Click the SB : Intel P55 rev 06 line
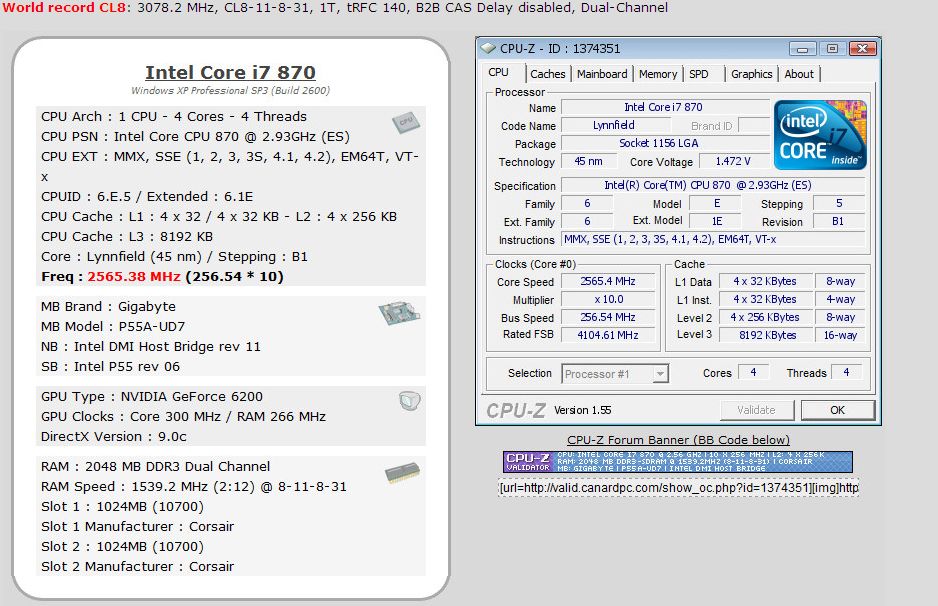 click(110, 367)
